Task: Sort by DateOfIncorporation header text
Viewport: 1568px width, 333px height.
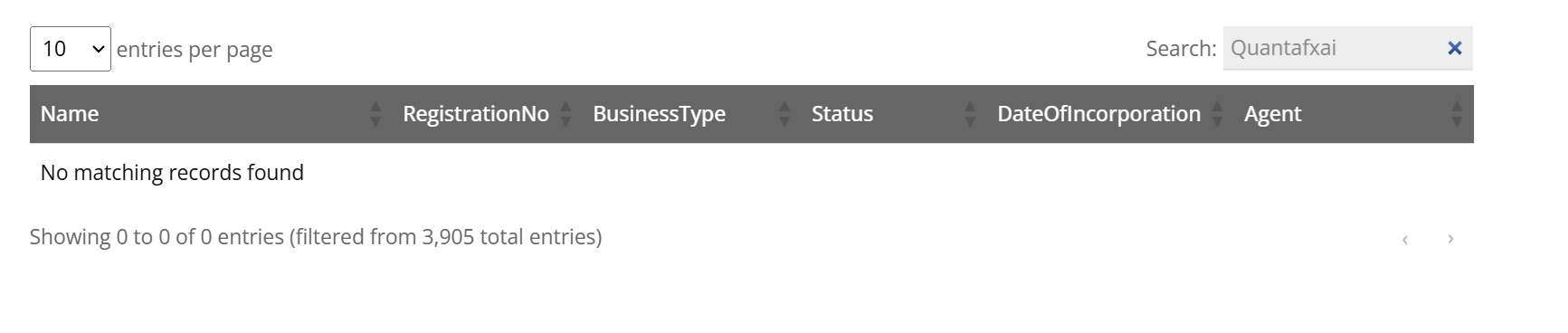Action: [1098, 114]
